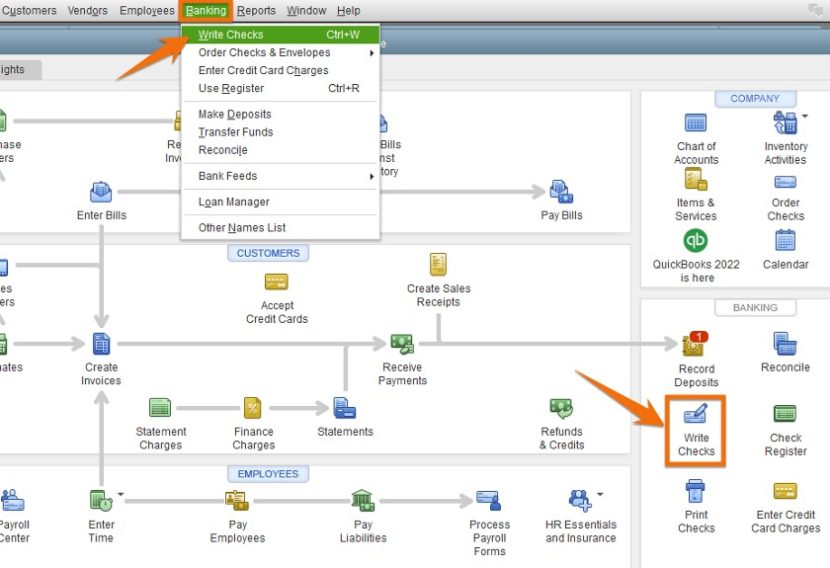This screenshot has height=568, width=830.
Task: Open Record Deposits icon
Action: coord(696,344)
